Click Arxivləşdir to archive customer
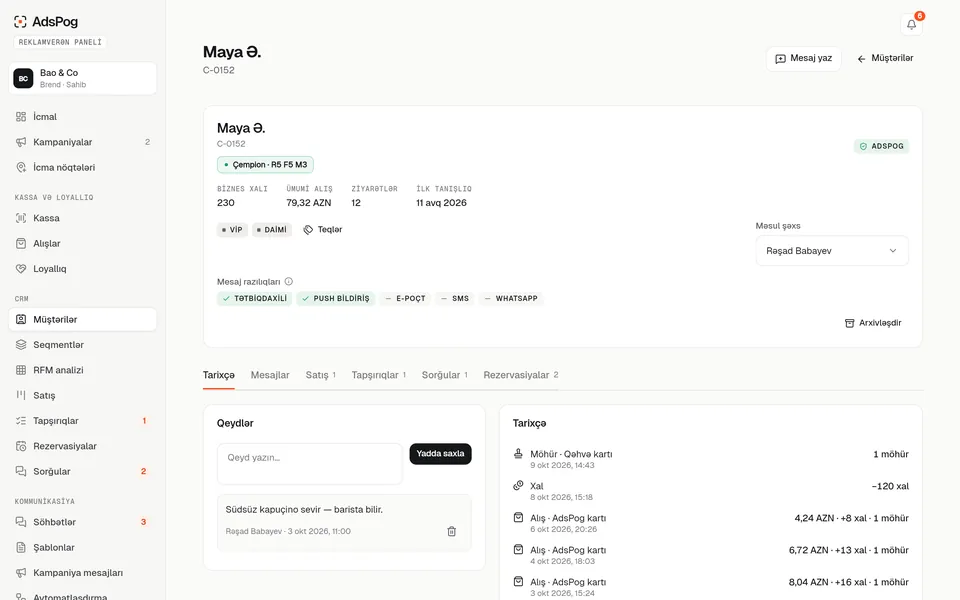The image size is (960, 600). click(x=873, y=323)
